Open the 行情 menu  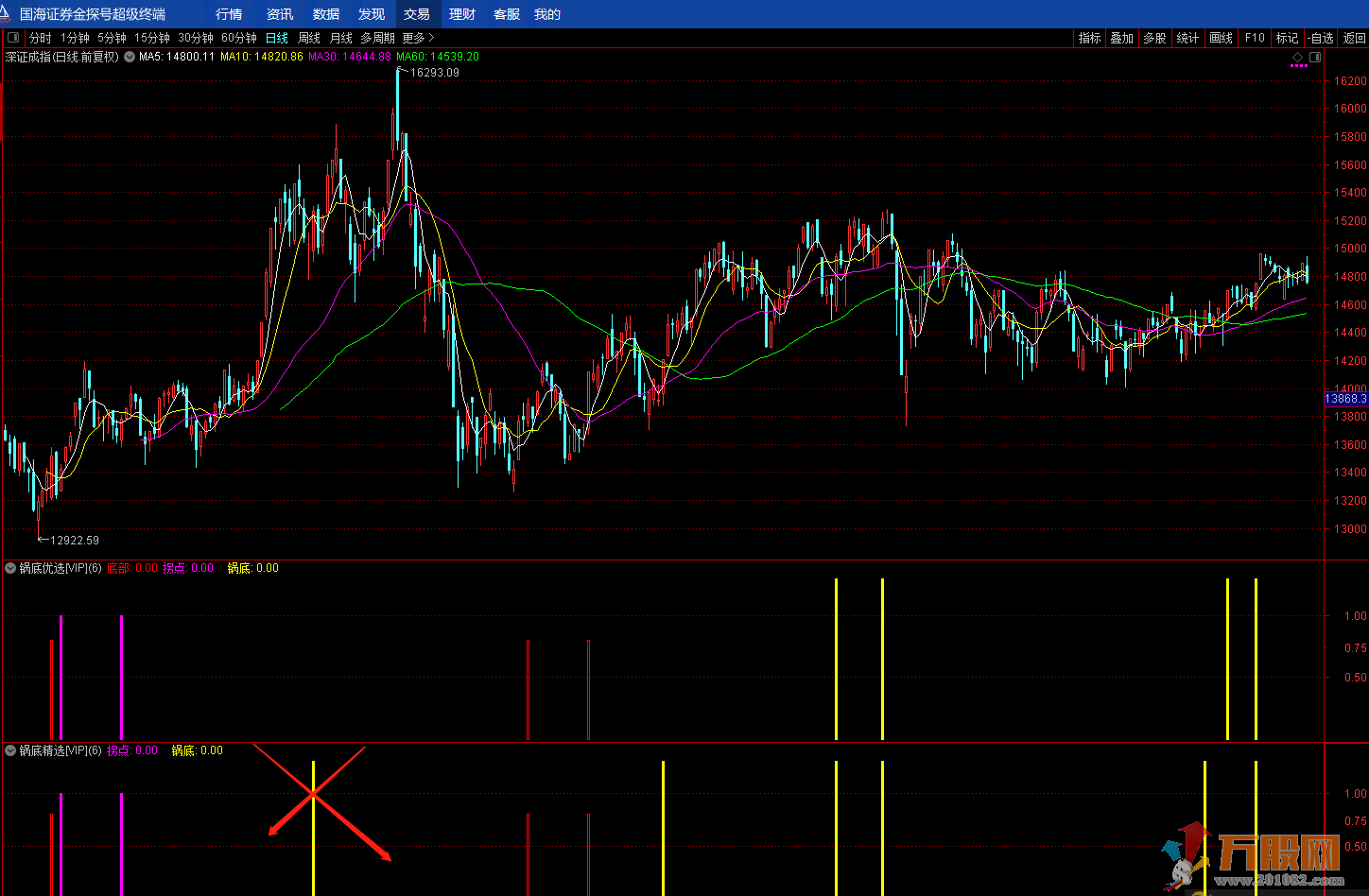tap(229, 14)
